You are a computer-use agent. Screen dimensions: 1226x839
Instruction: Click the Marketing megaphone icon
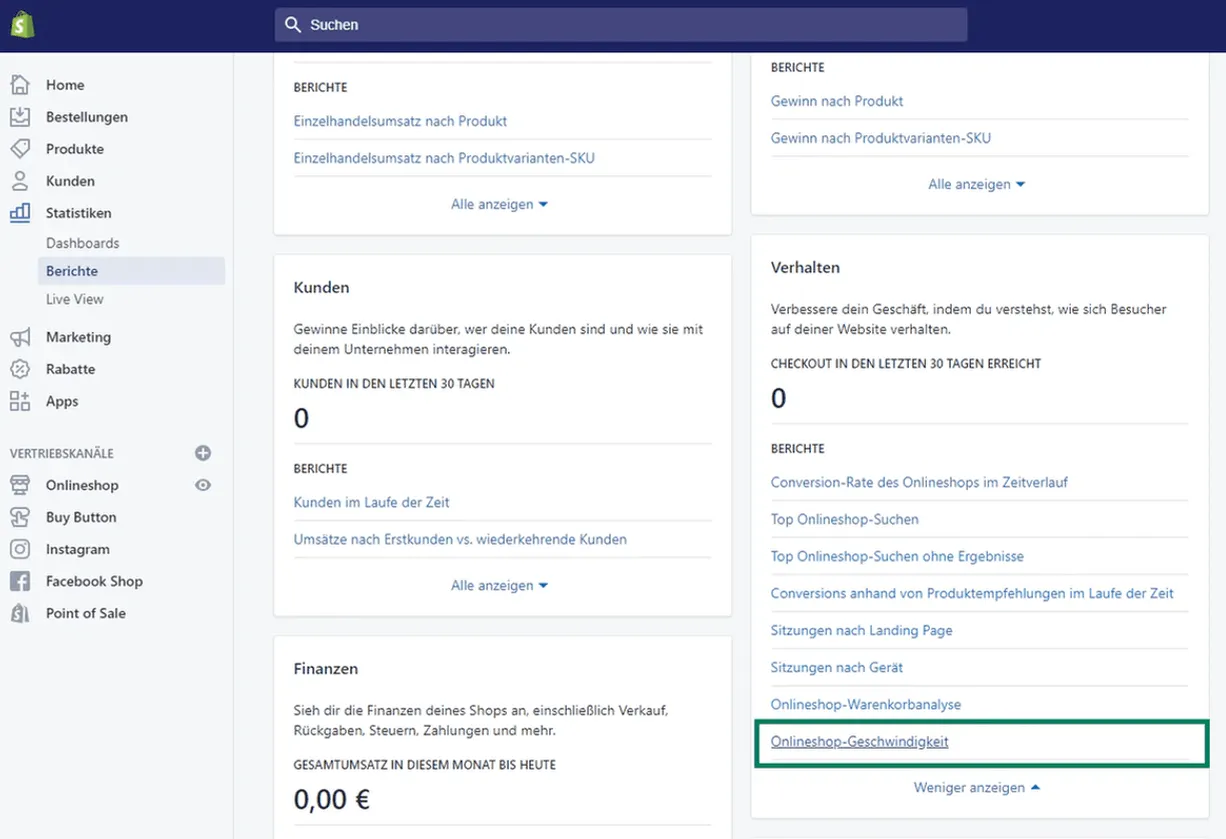20,337
